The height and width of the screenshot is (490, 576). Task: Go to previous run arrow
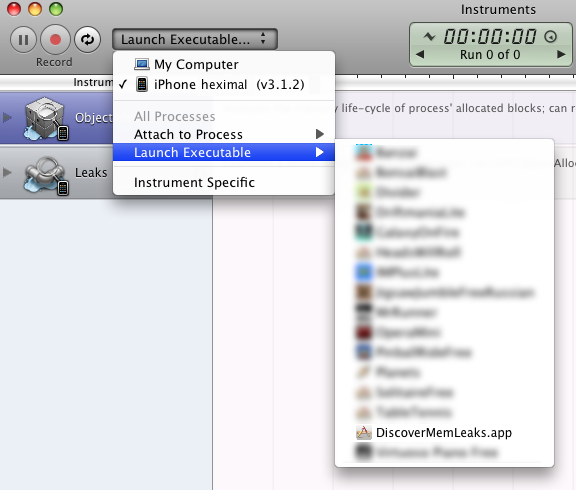[x=420, y=55]
